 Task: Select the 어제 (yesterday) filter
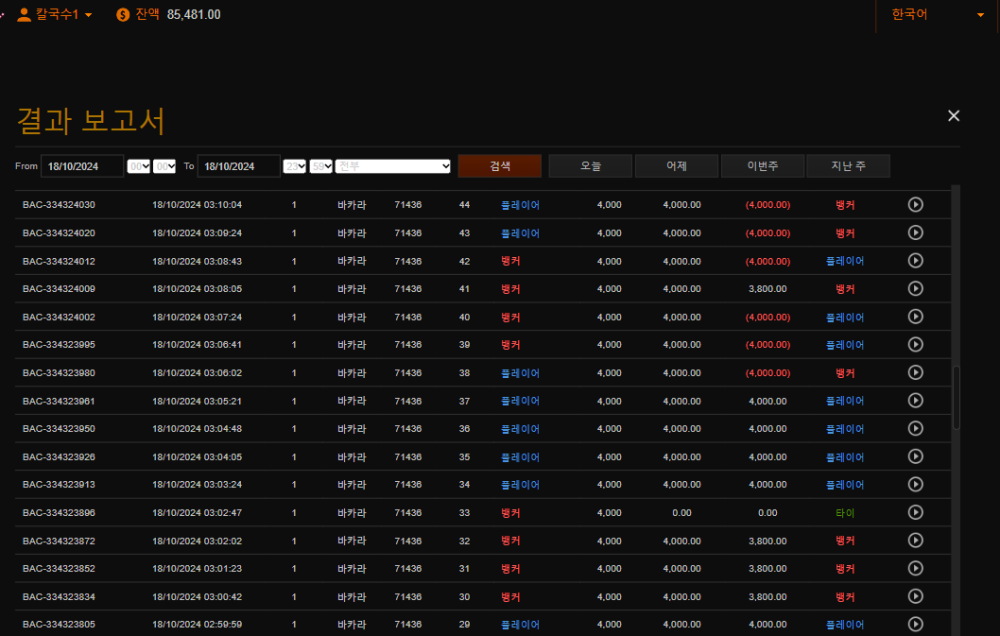pyautogui.click(x=676, y=166)
